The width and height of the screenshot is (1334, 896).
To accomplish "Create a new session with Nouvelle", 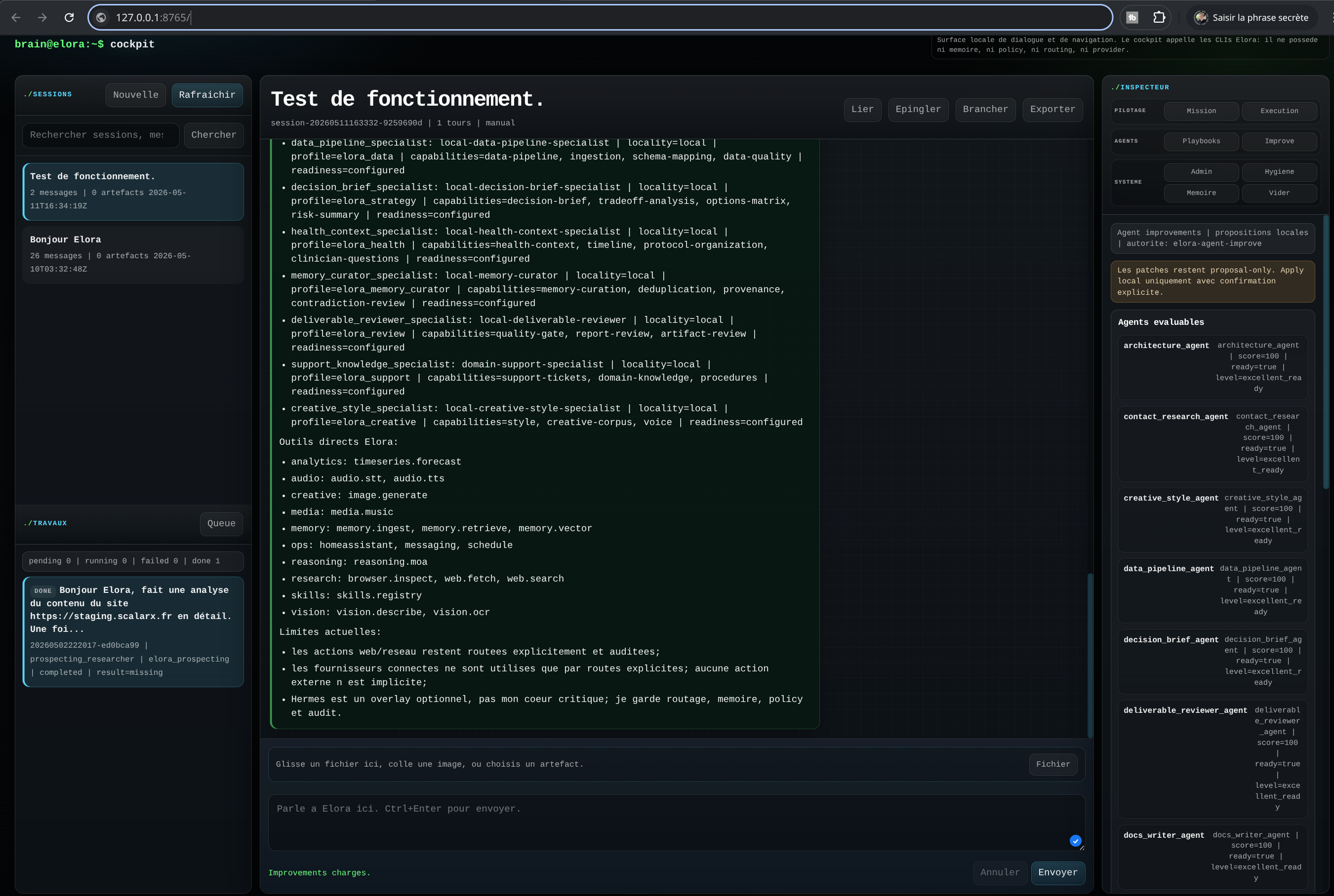I will point(135,95).
